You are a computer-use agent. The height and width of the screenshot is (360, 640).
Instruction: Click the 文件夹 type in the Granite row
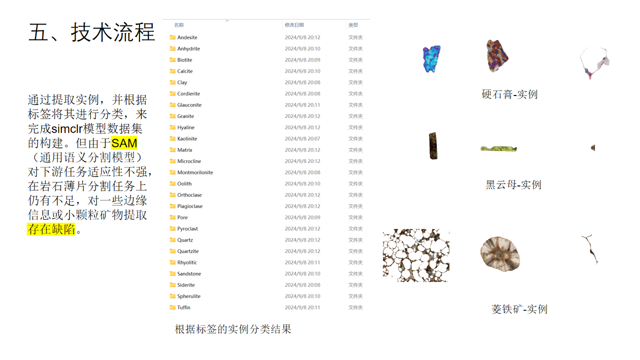coord(356,116)
